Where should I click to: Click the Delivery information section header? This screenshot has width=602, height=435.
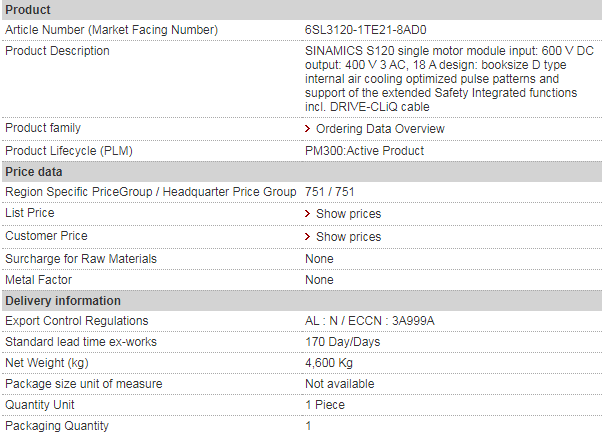pyautogui.click(x=302, y=301)
